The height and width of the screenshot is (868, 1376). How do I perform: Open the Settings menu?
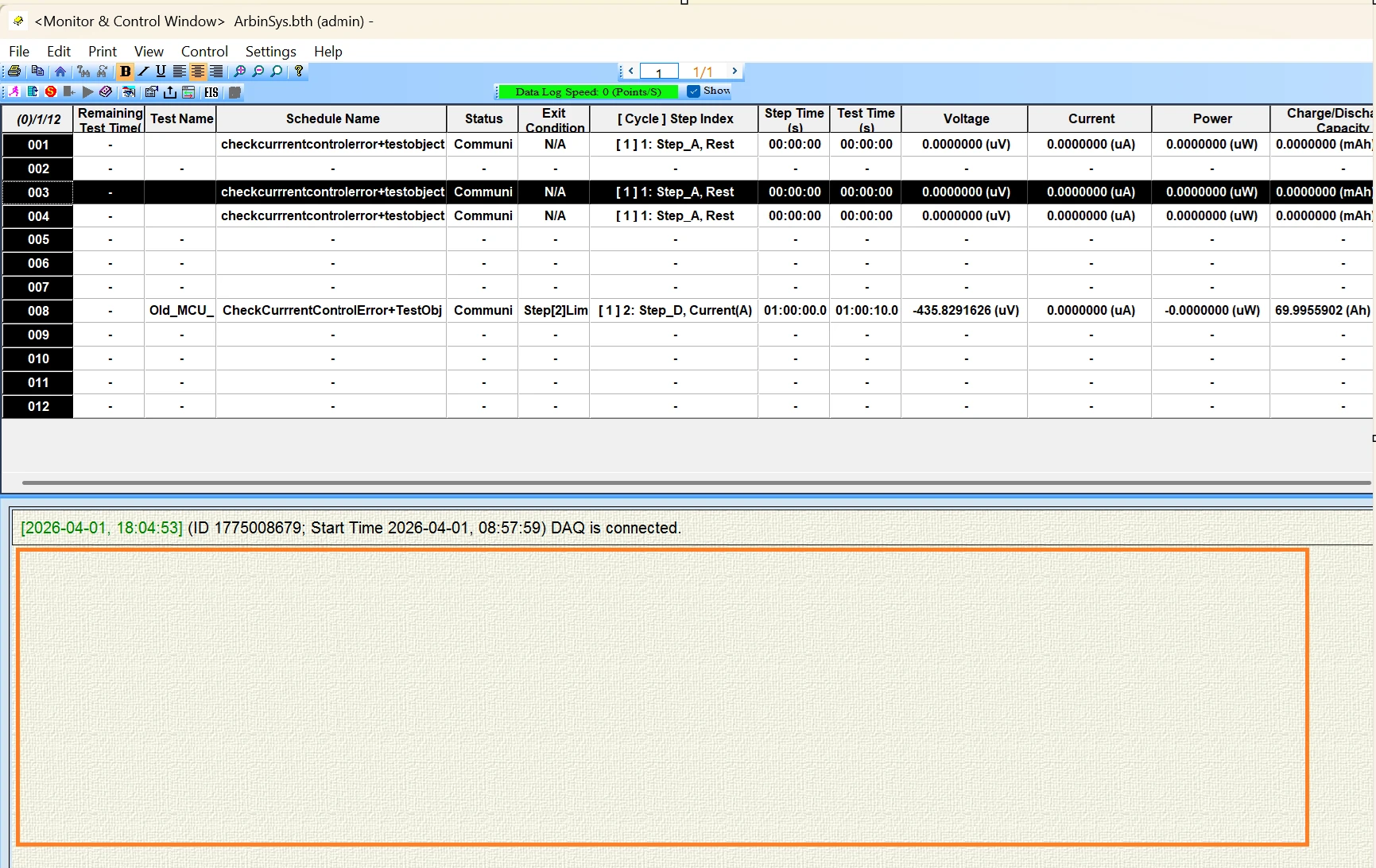pyautogui.click(x=270, y=51)
